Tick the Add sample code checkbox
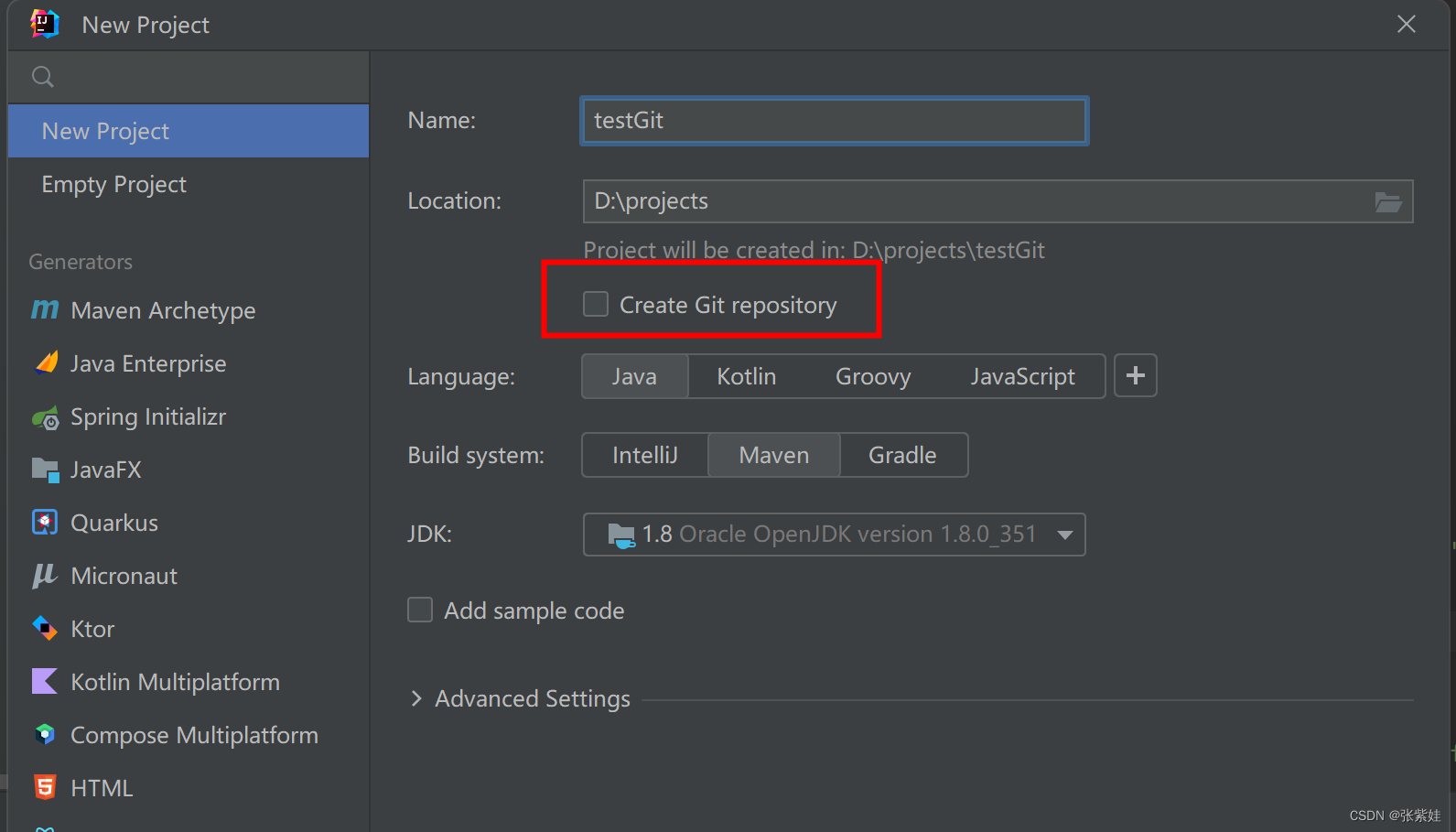Screen dimensions: 1456x832 point(420,610)
